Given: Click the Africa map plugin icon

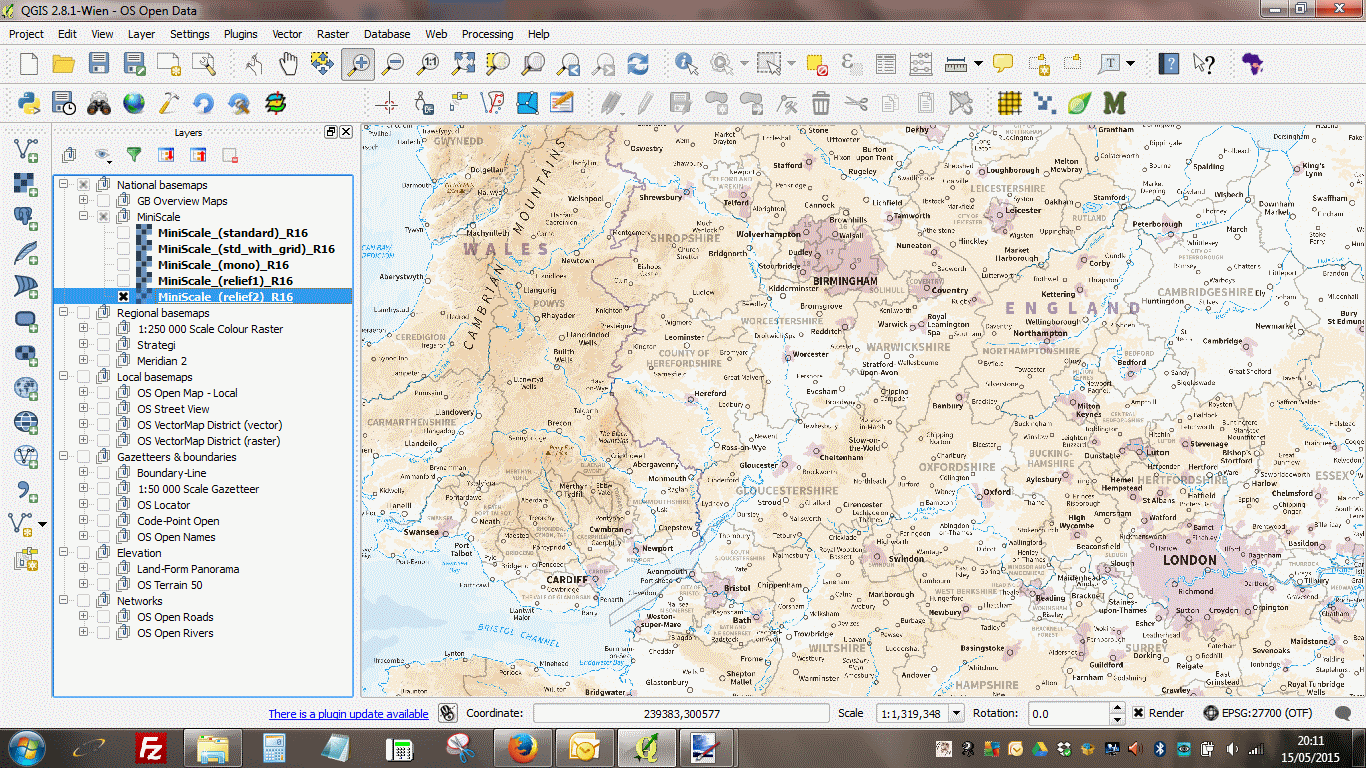Looking at the screenshot, I should coord(1252,64).
